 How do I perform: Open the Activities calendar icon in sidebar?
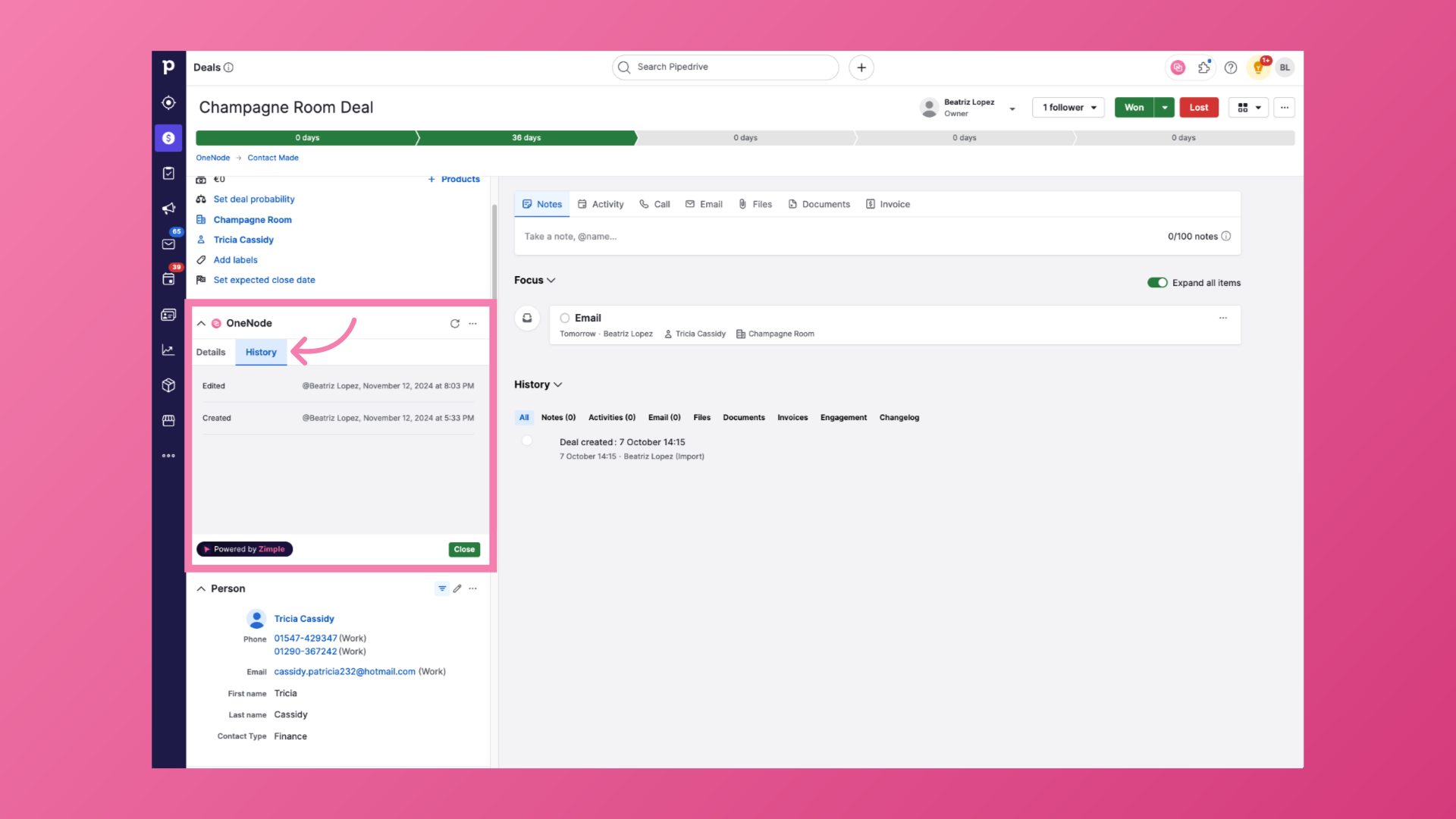pos(168,279)
